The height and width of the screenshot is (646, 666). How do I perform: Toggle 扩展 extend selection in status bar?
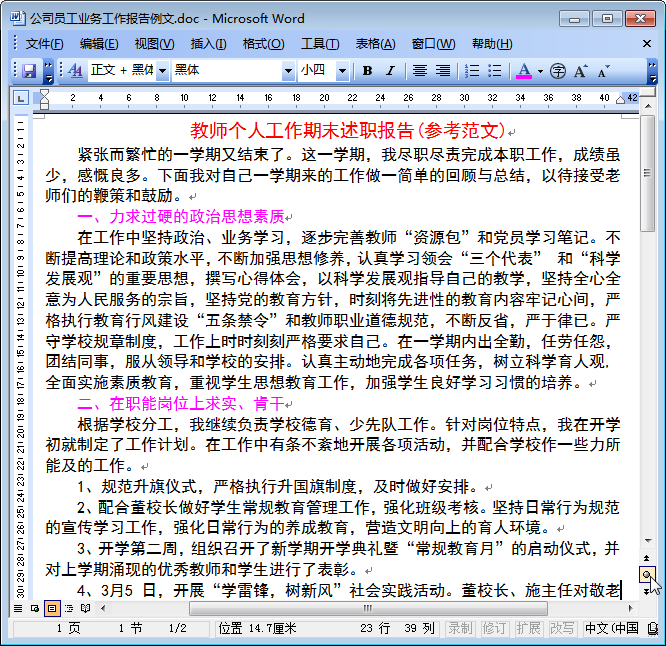[x=528, y=628]
